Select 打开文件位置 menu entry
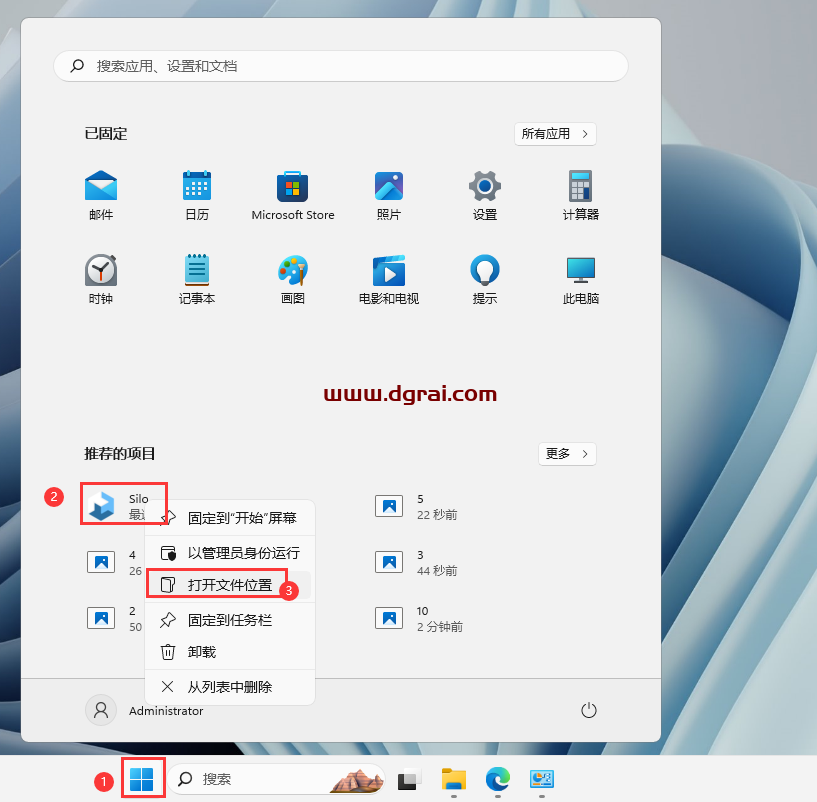817x802 pixels. pos(230,585)
